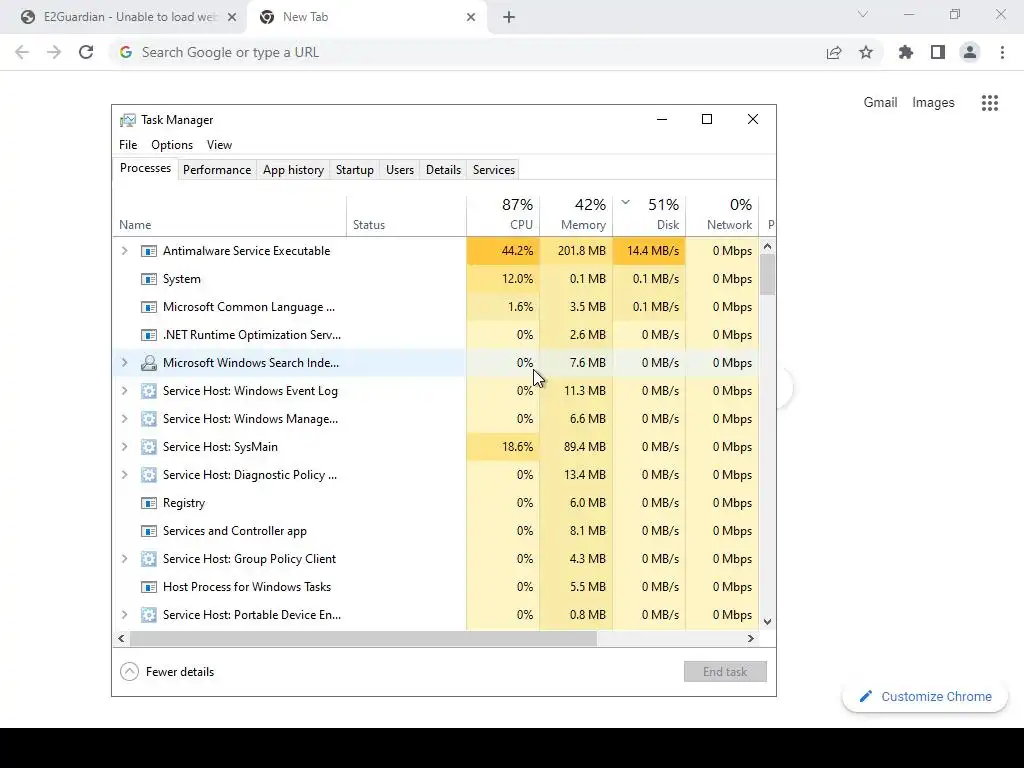Click the .NET Runtime Optimization Service icon
The height and width of the screenshot is (768, 1024).
149,335
